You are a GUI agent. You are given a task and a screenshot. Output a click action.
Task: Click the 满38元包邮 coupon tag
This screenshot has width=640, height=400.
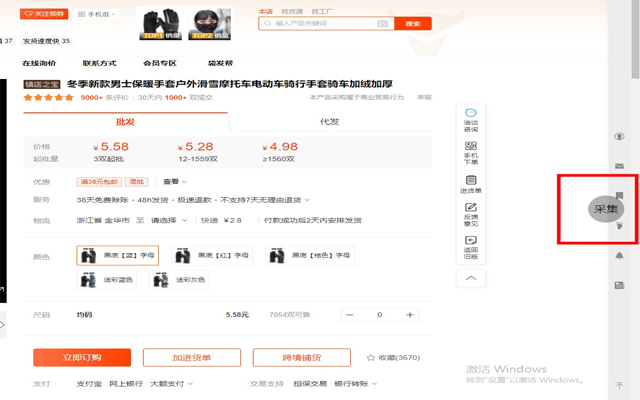[99, 182]
